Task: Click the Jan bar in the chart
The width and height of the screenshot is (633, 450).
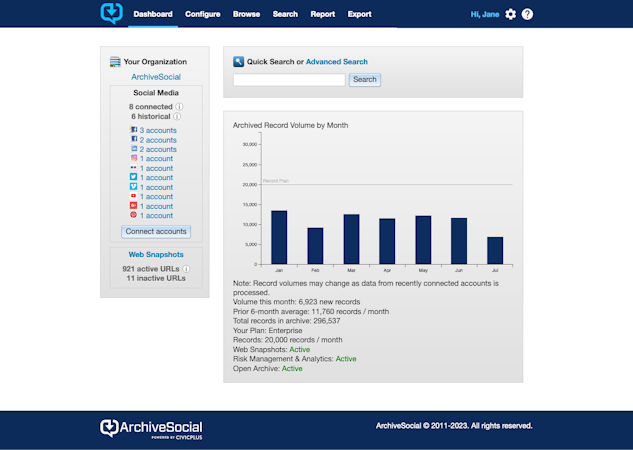Action: [x=279, y=237]
